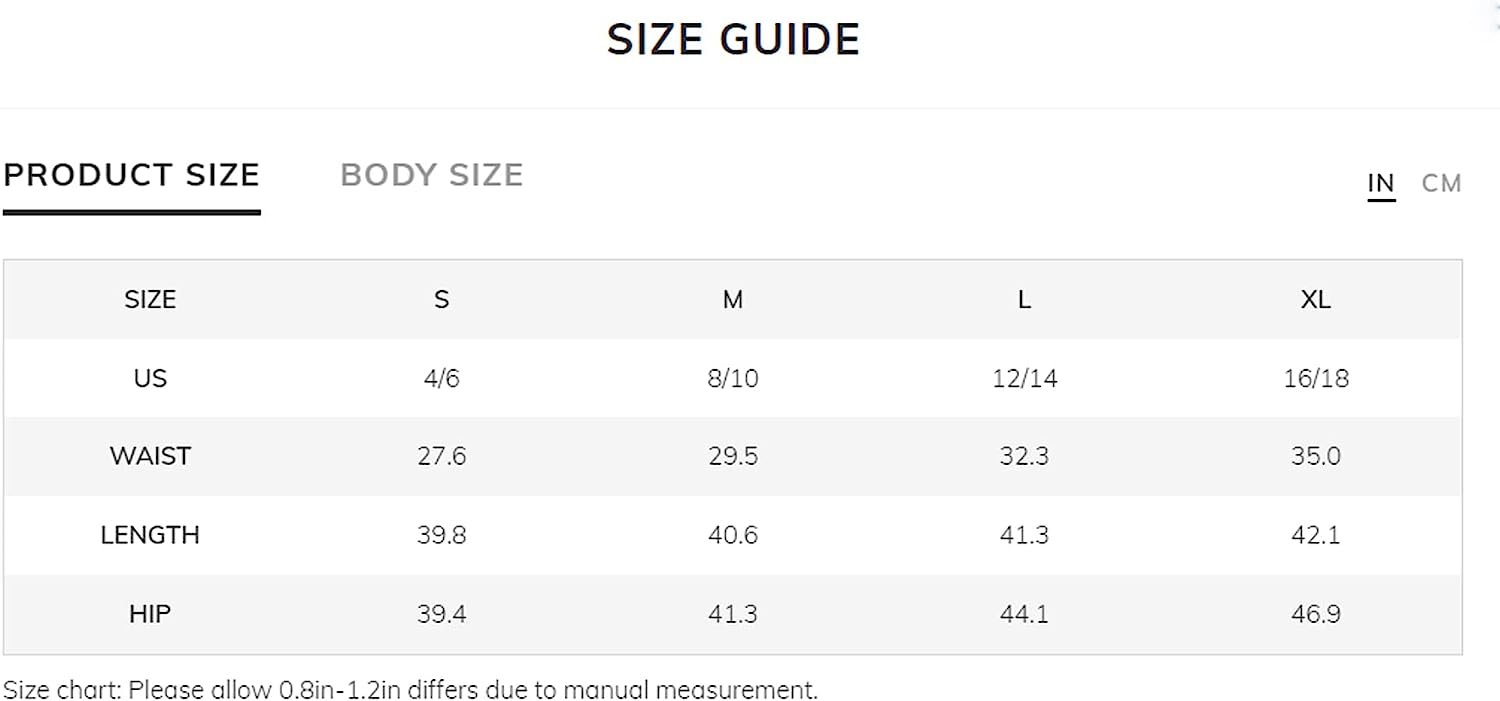This screenshot has width=1500, height=701.
Task: Select the PRODUCT SIZE tab
Action: pyautogui.click(x=131, y=175)
